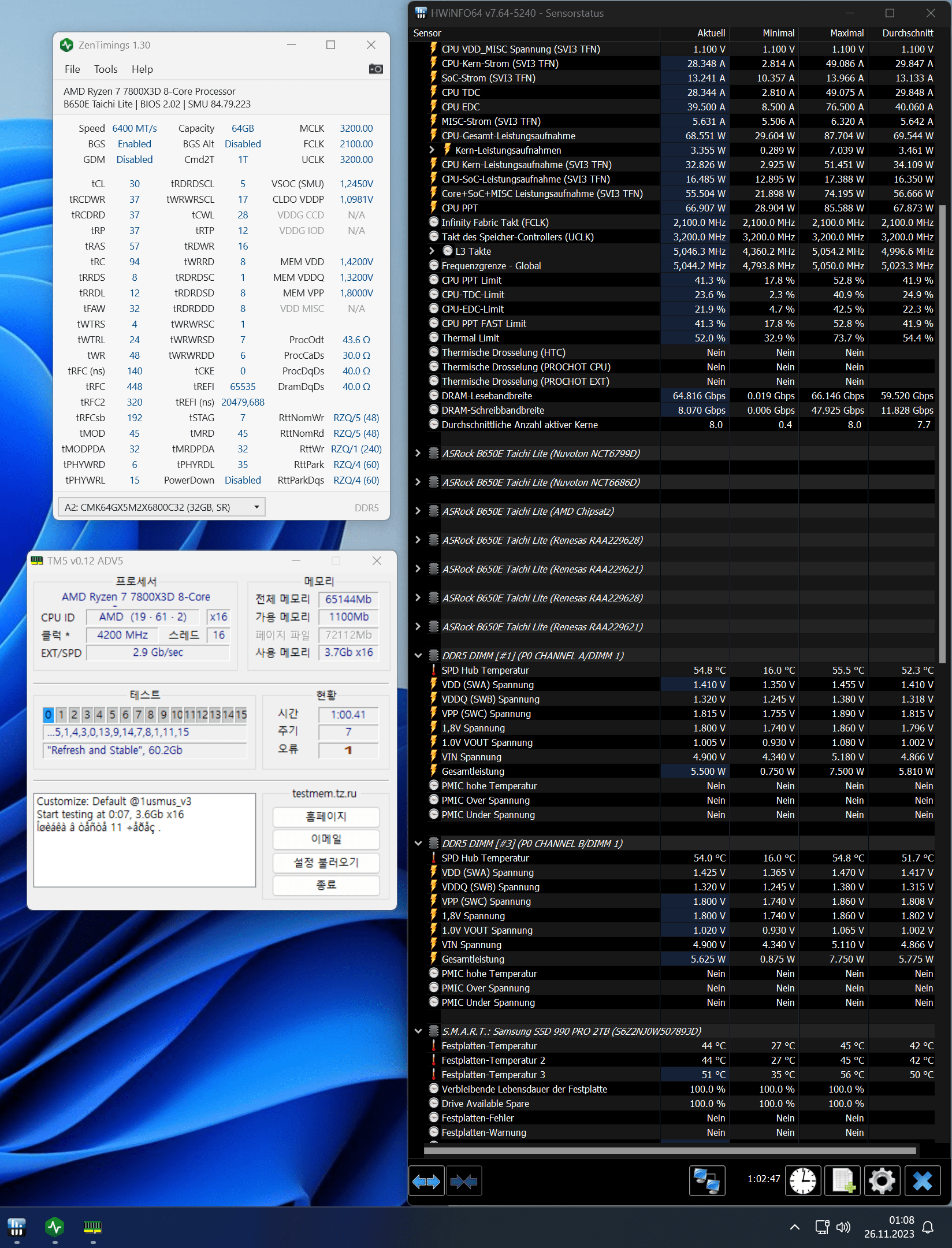The image size is (952, 1248).
Task: Click the HWiNFO clock reset timer icon
Action: pyautogui.click(x=803, y=1181)
